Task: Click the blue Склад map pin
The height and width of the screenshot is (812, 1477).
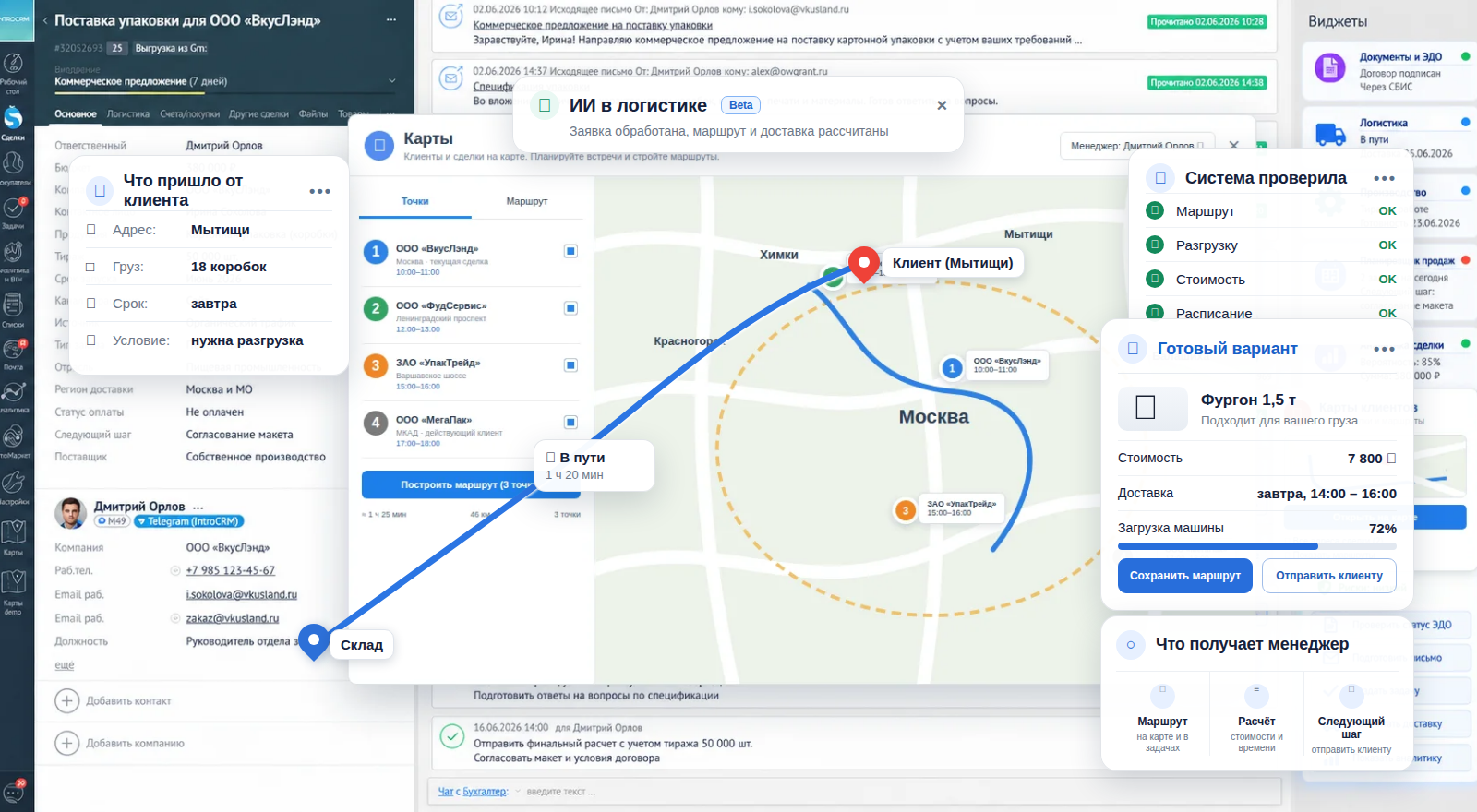Action: (314, 641)
